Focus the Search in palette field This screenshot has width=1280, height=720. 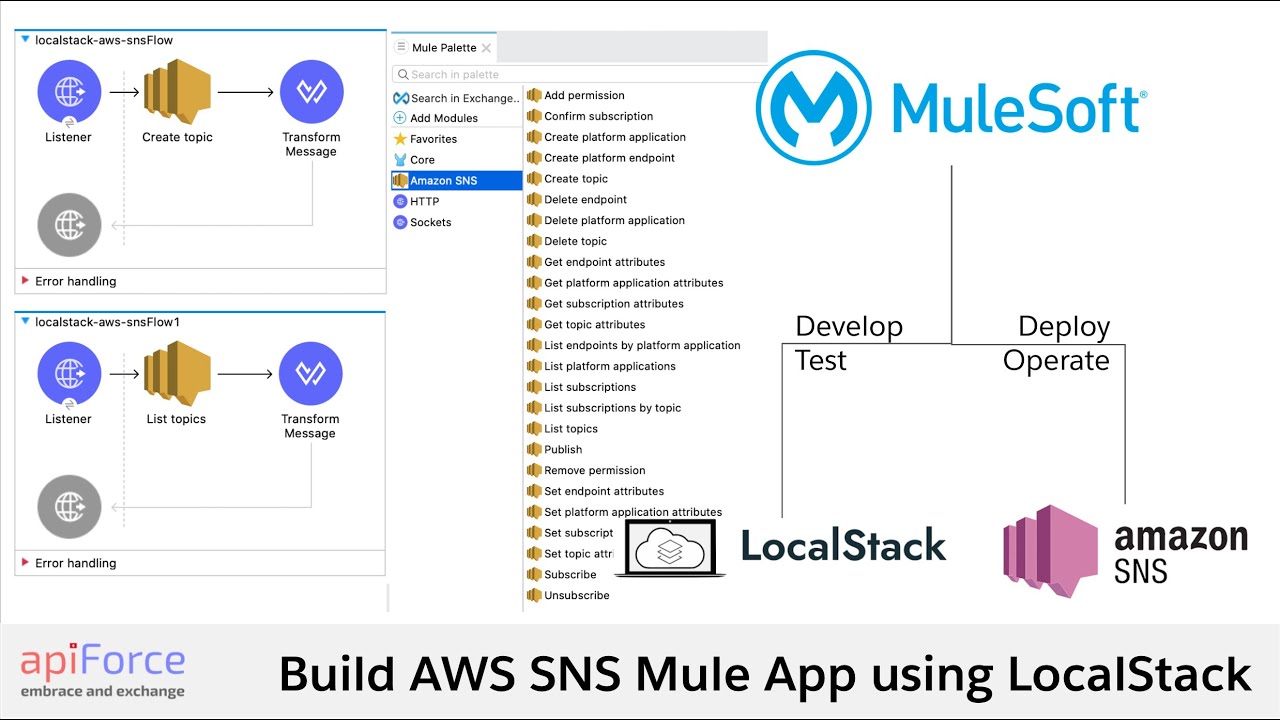580,74
